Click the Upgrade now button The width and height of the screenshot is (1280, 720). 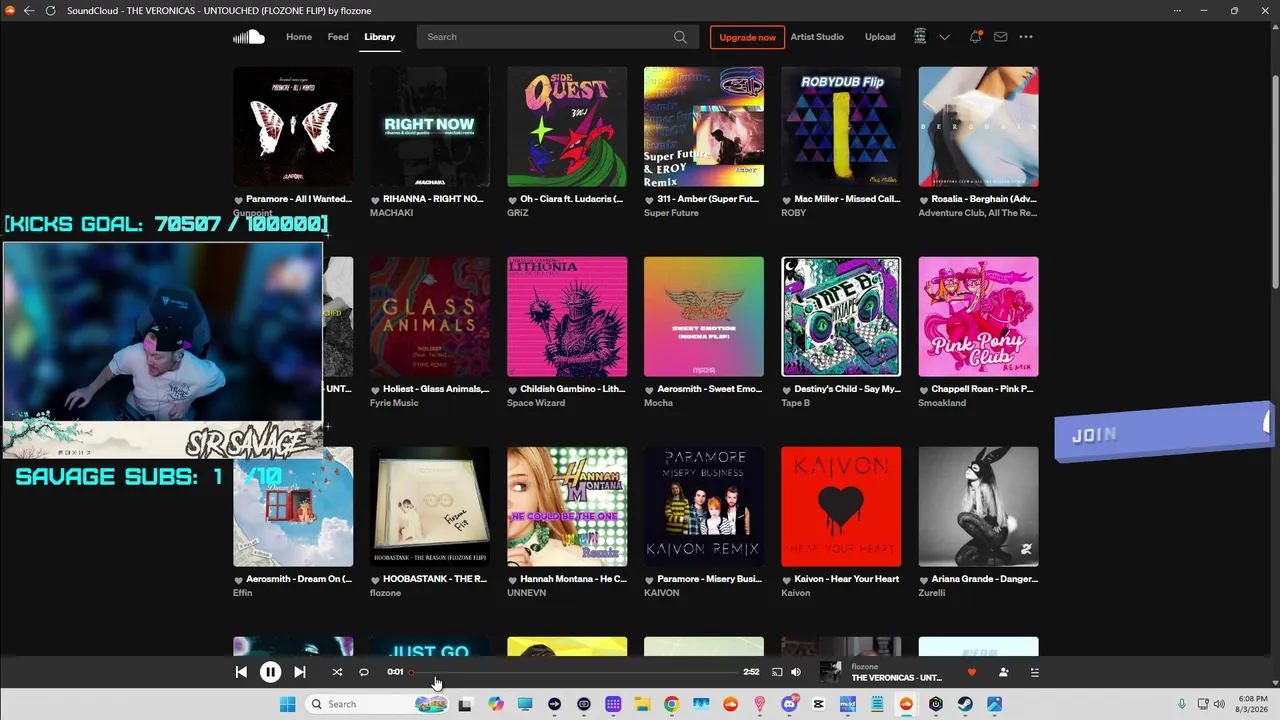pos(747,37)
